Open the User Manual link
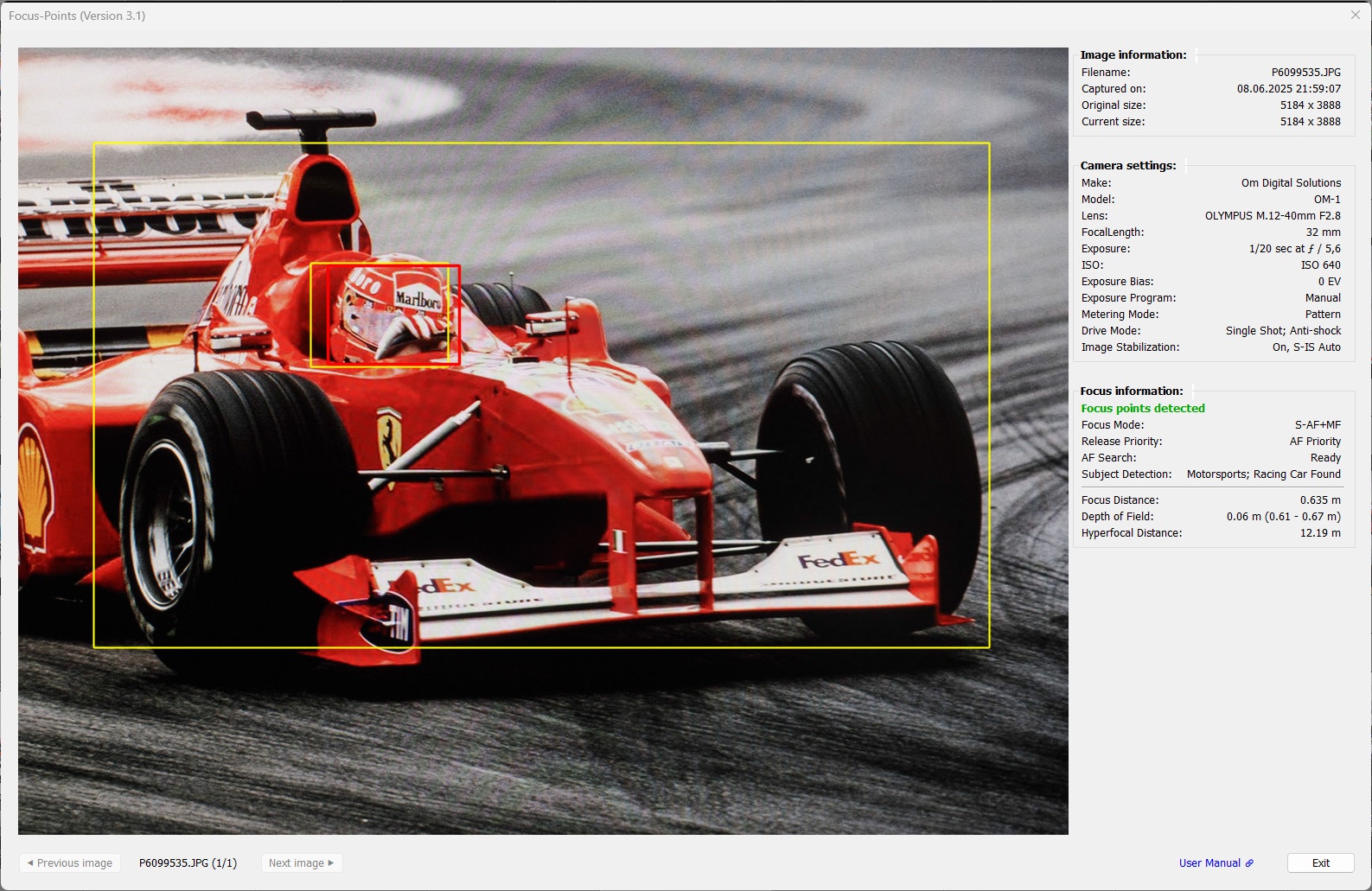The width and height of the screenshot is (1372, 891). click(x=1209, y=862)
